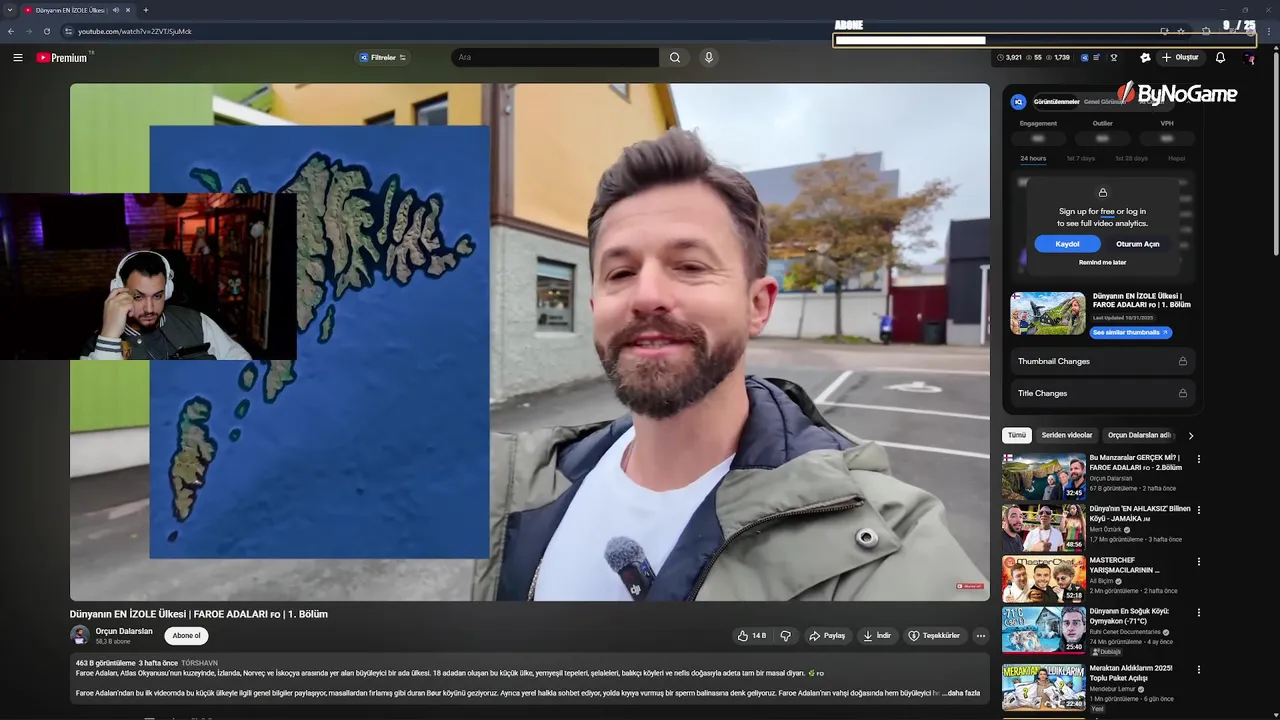Expand description with ...daha fazla
The width and height of the screenshot is (1280, 720).
[962, 692]
